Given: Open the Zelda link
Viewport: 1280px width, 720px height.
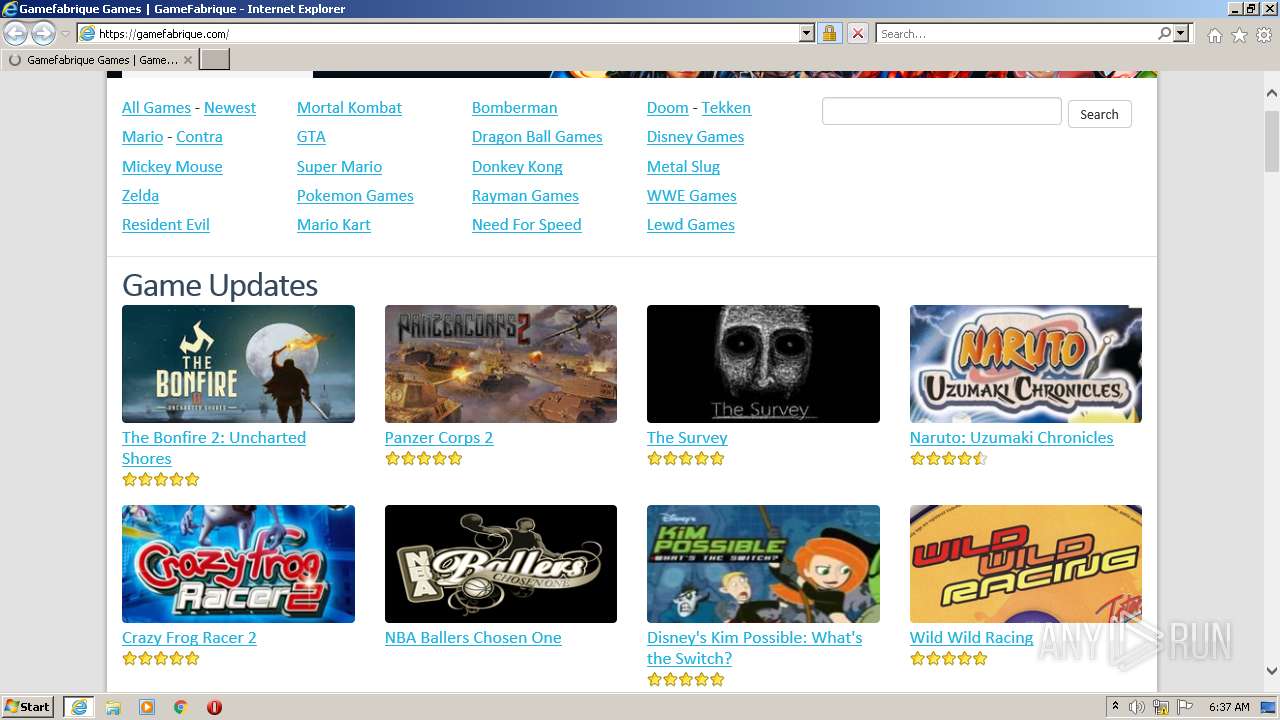Looking at the screenshot, I should 140,196.
